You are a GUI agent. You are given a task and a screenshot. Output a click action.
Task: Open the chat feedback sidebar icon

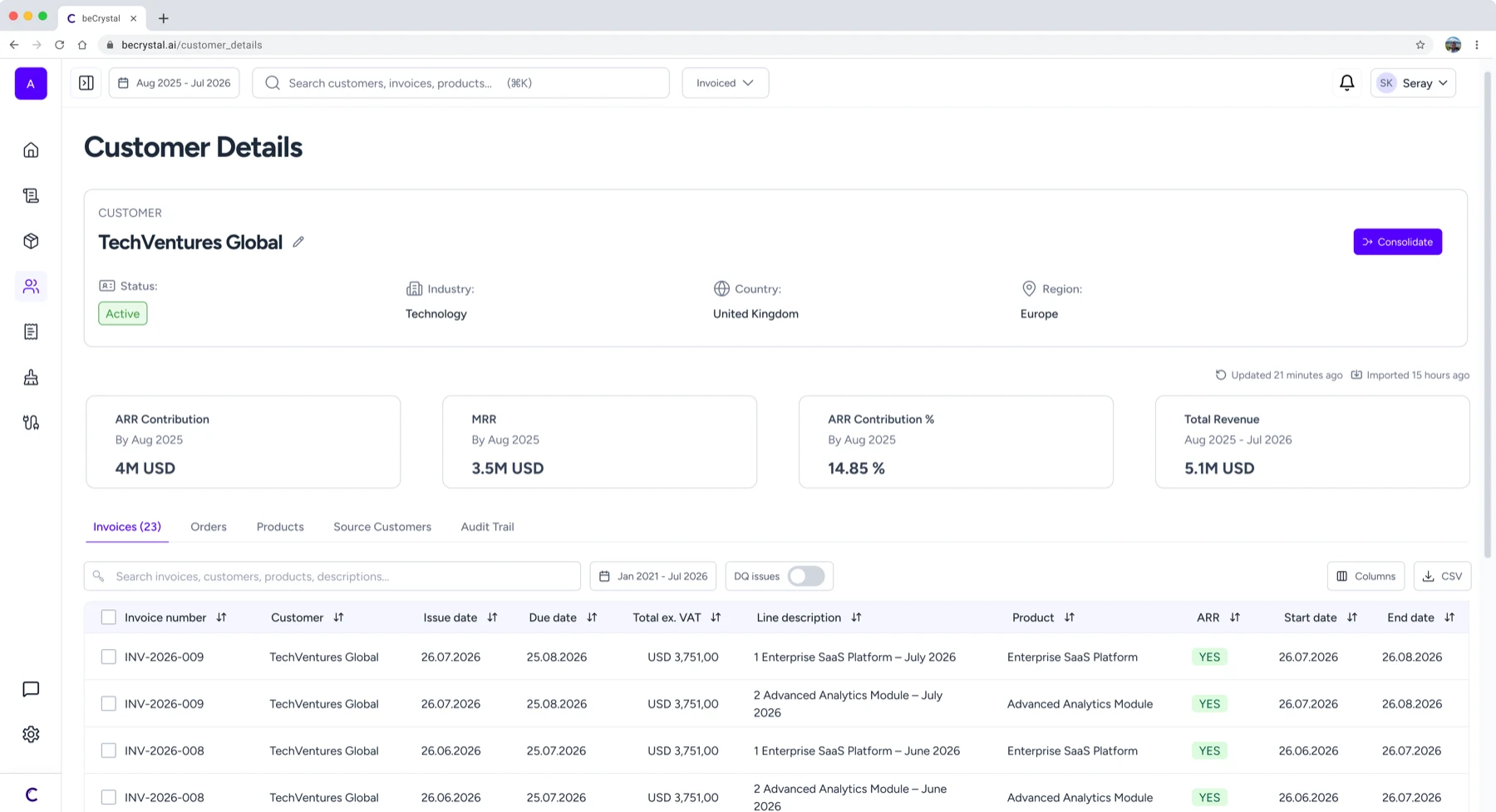31,689
